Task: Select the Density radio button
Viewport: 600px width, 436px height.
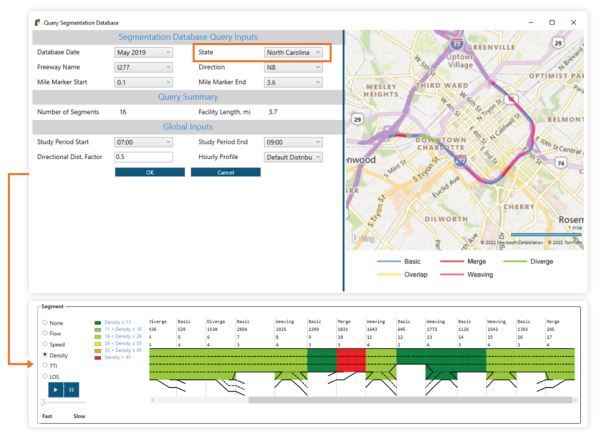Action: (x=44, y=355)
